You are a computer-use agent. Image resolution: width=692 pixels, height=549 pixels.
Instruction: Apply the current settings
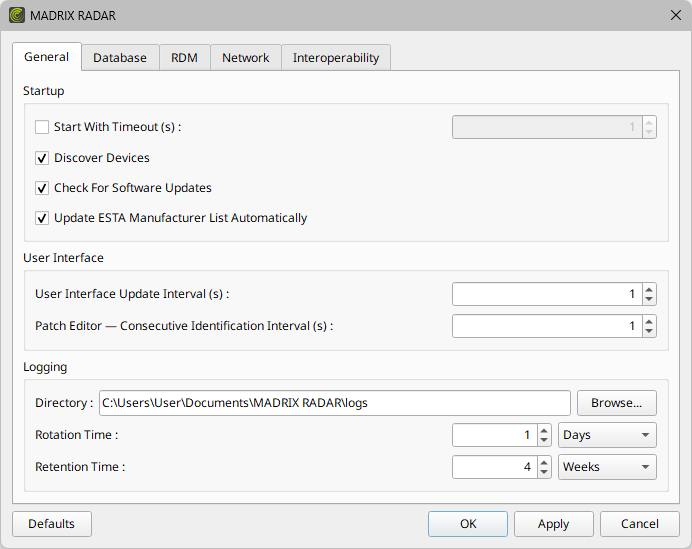(x=553, y=524)
